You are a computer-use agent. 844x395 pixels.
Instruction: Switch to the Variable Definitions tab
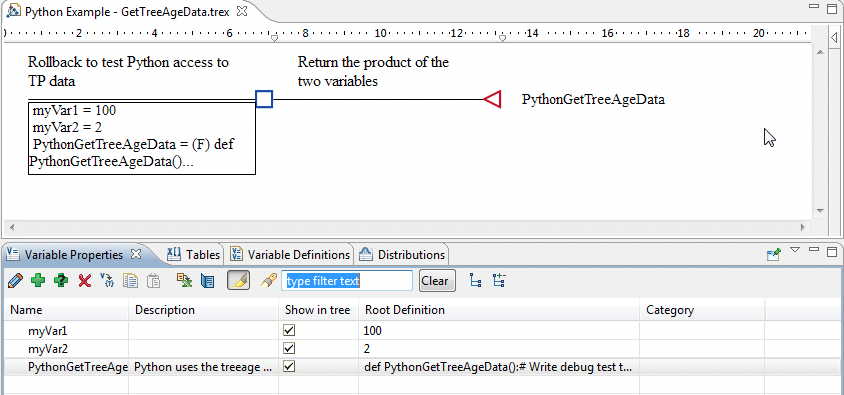(x=291, y=255)
